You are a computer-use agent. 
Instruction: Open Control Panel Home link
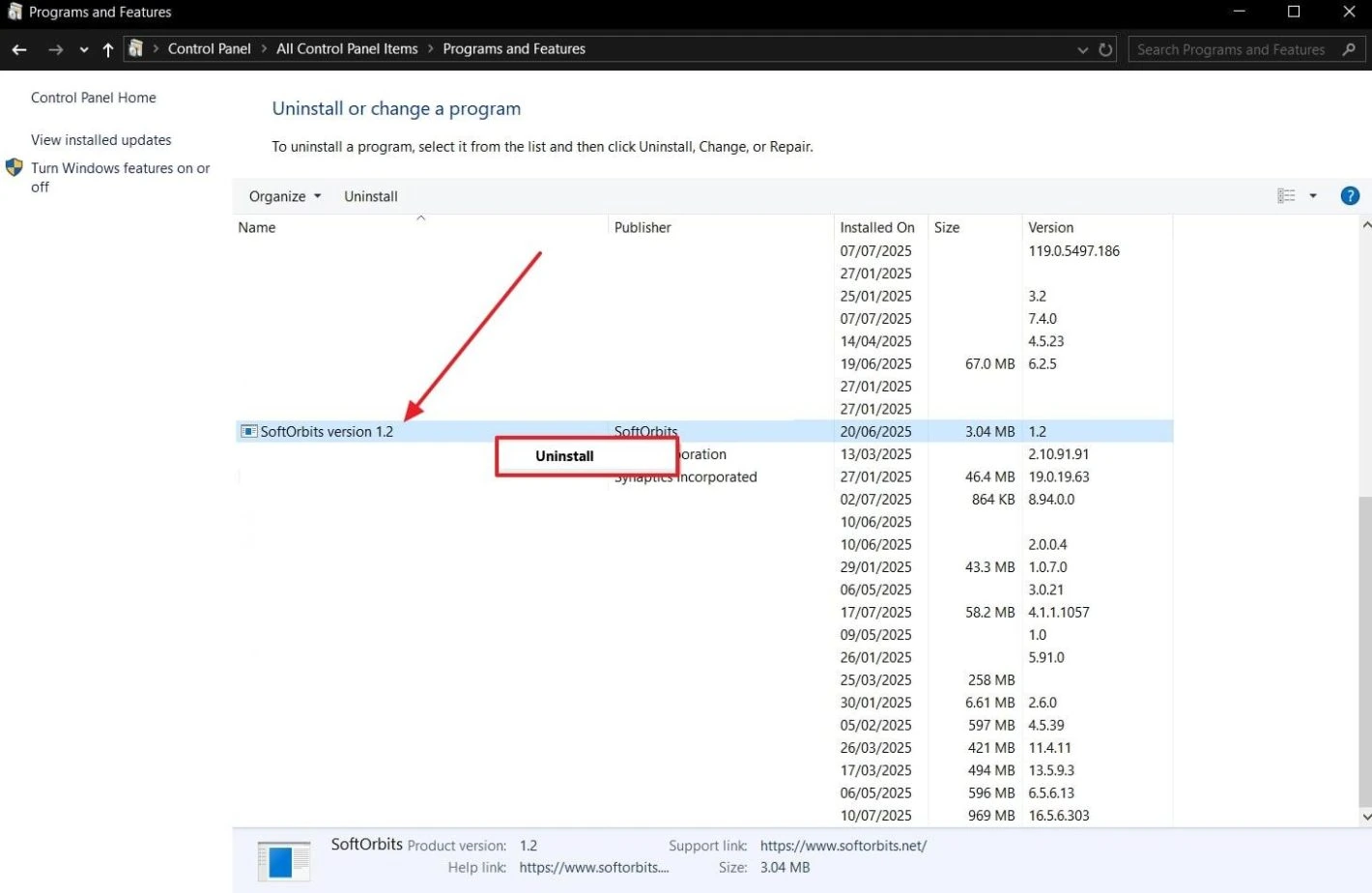coord(93,98)
